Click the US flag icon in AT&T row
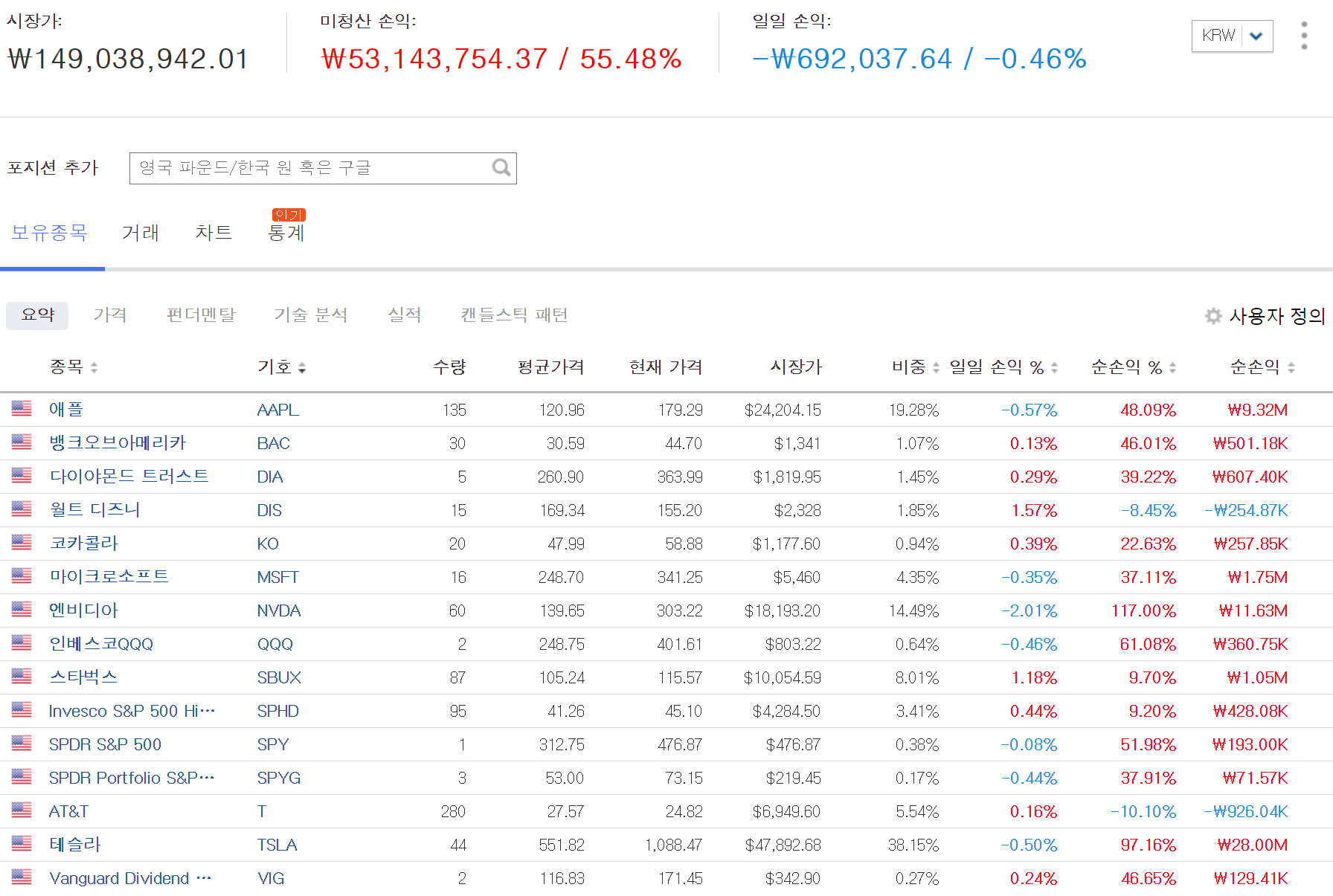1333x896 pixels. 22,810
